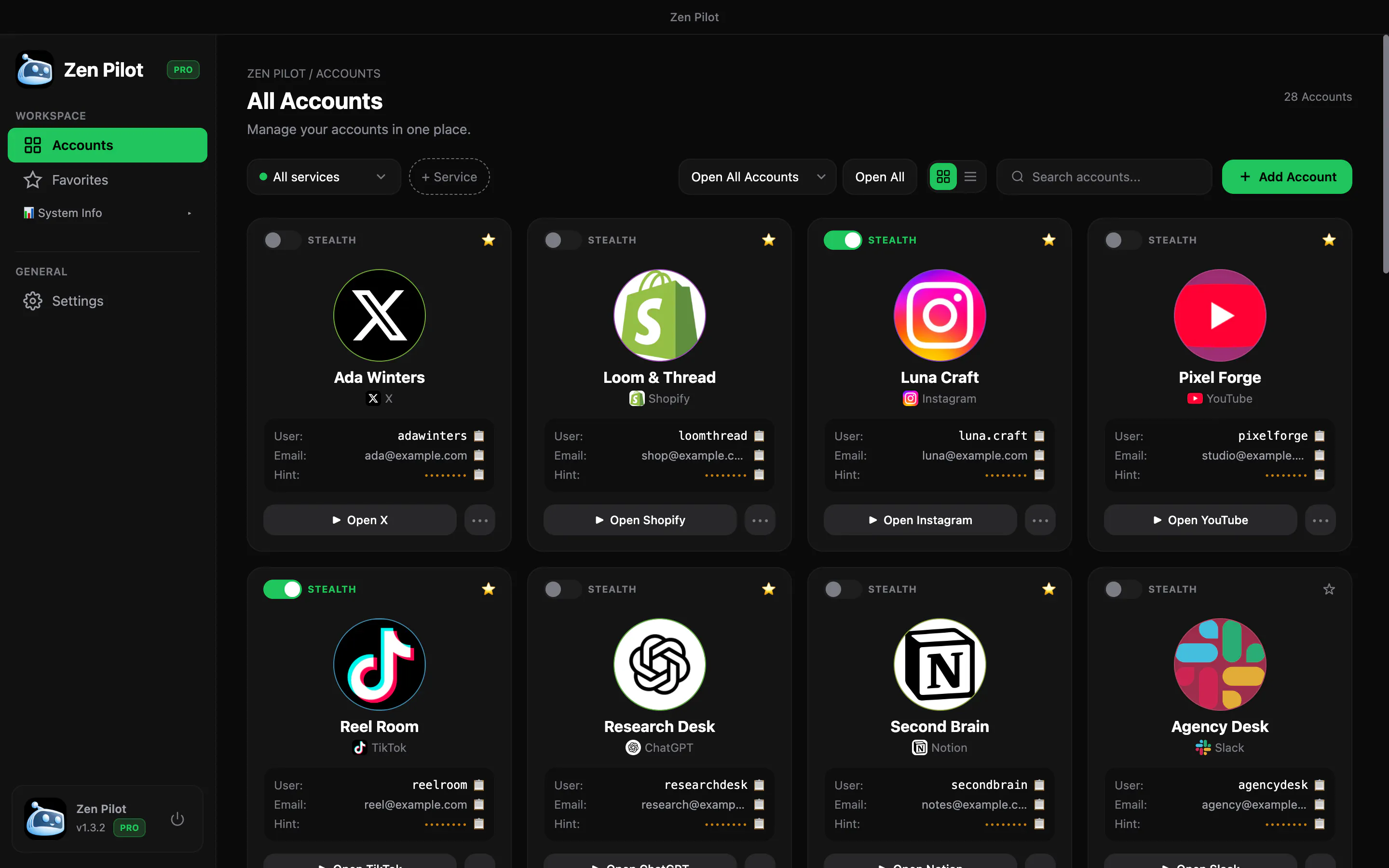Unfavorite Reel Room star icon
The width and height of the screenshot is (1389, 868).
click(489, 589)
